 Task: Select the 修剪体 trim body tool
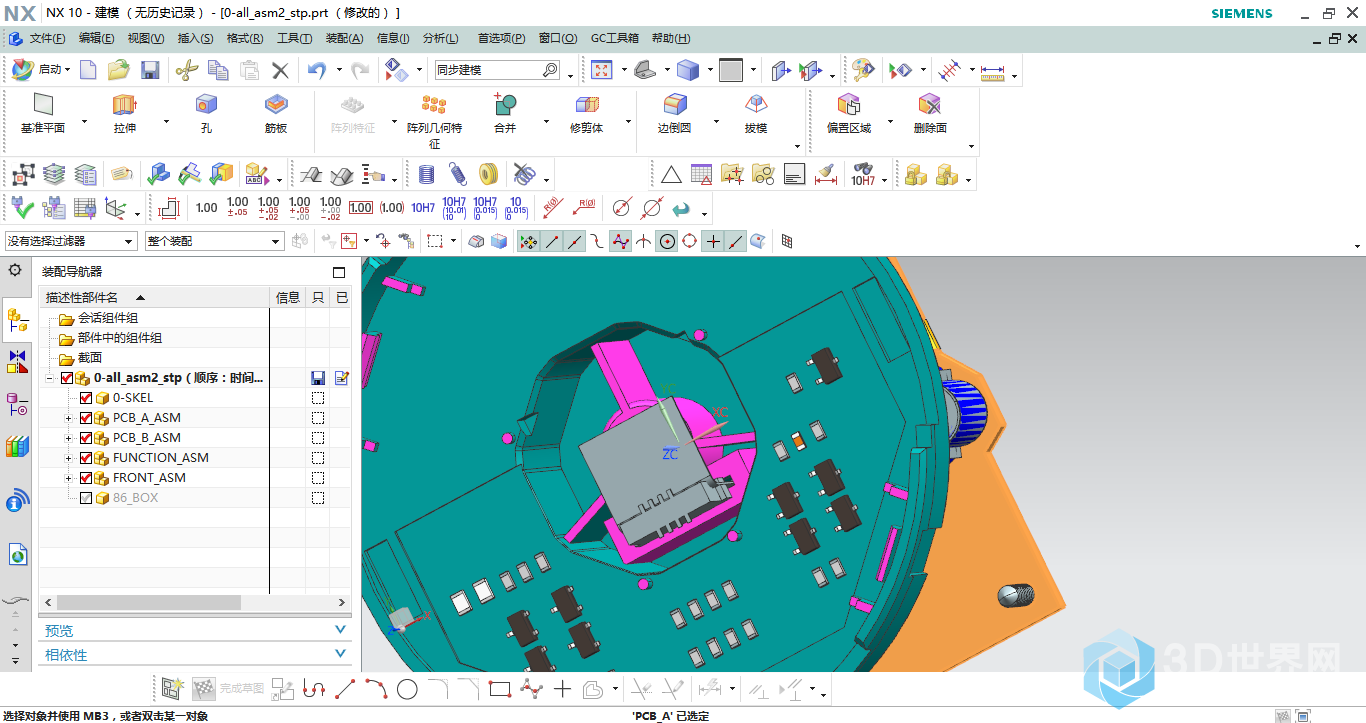[587, 114]
